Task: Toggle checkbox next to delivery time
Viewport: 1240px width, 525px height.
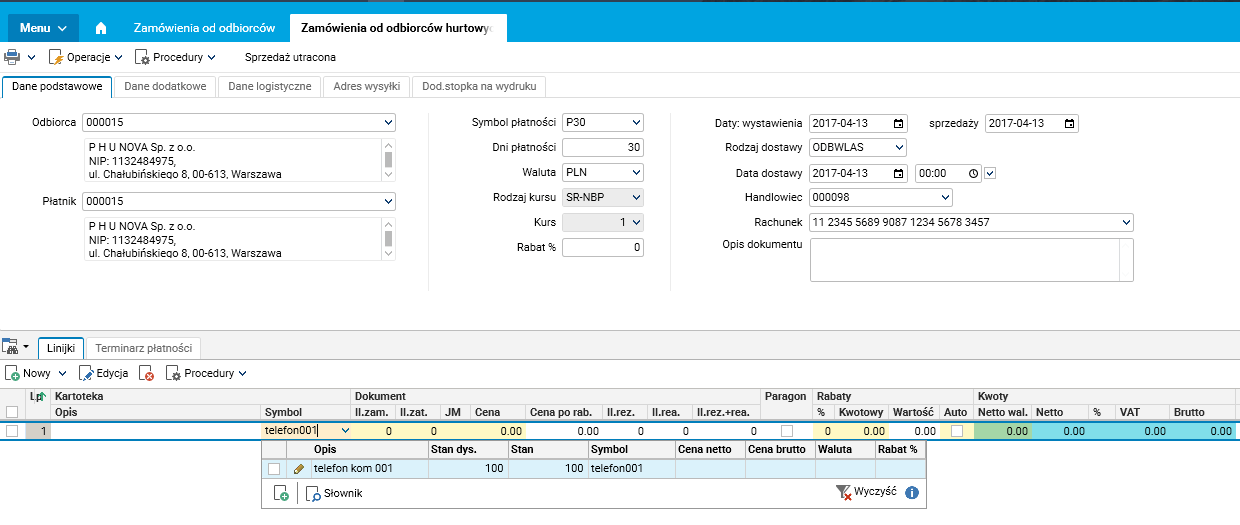Action: (x=990, y=173)
